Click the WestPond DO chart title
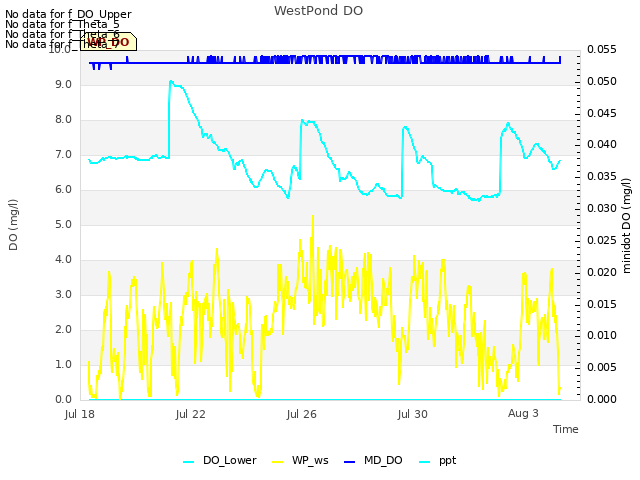The width and height of the screenshot is (640, 480). pyautogui.click(x=318, y=11)
